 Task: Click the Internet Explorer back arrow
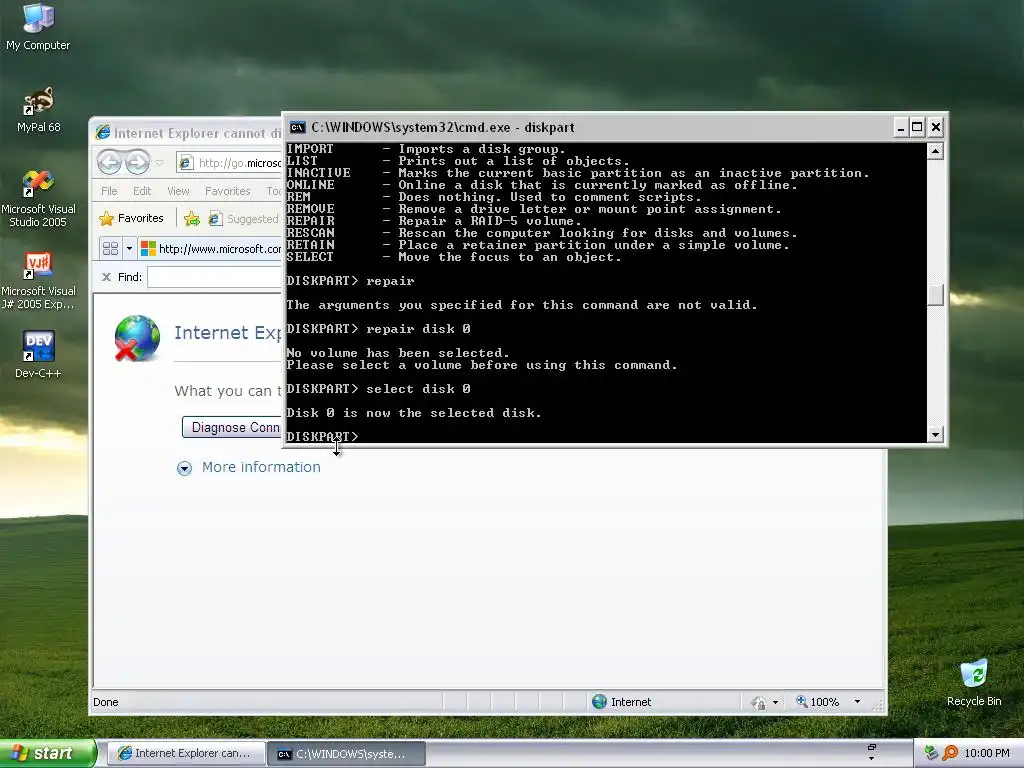(x=110, y=162)
